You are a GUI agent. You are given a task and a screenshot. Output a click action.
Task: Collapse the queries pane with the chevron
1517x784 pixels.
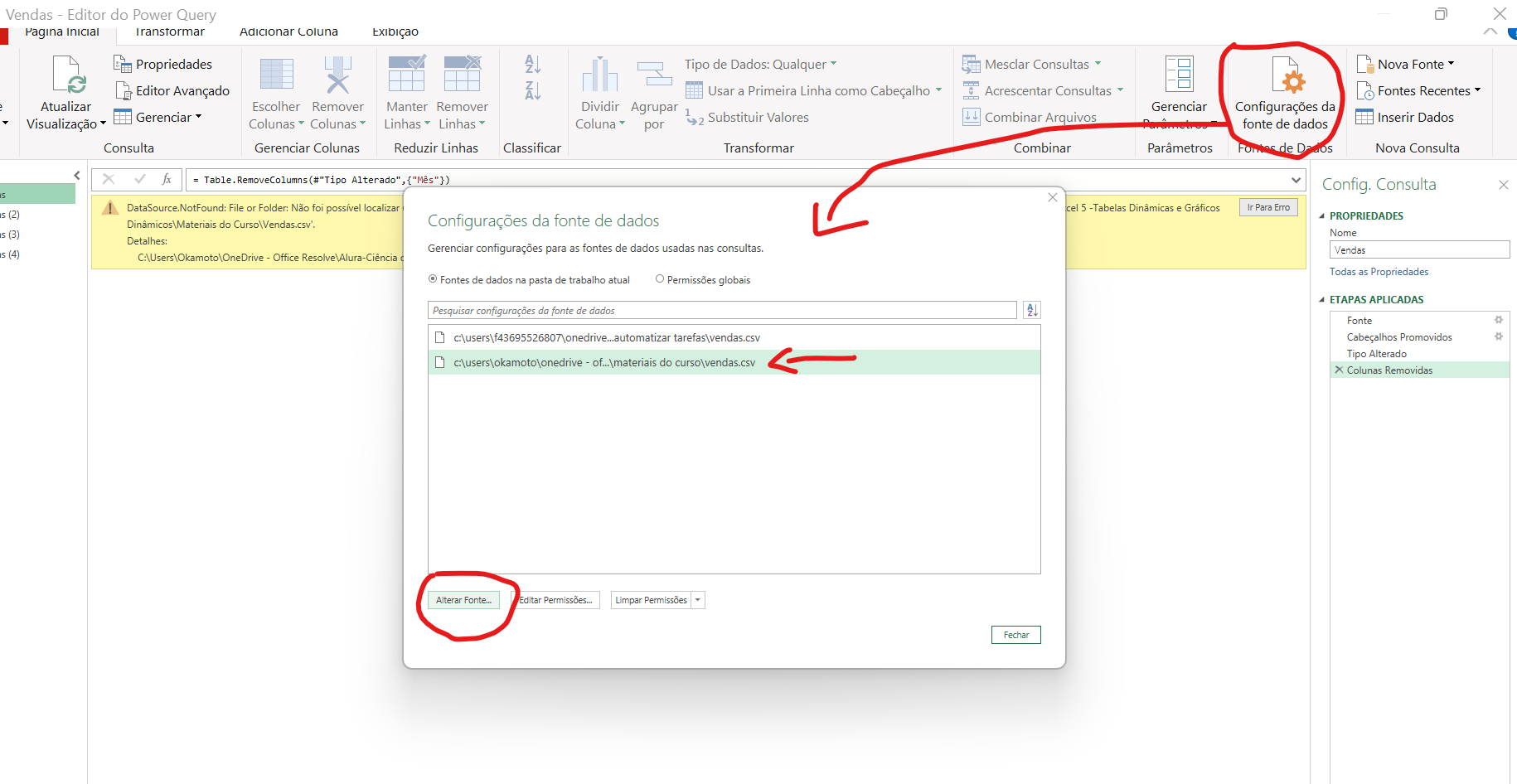77,176
